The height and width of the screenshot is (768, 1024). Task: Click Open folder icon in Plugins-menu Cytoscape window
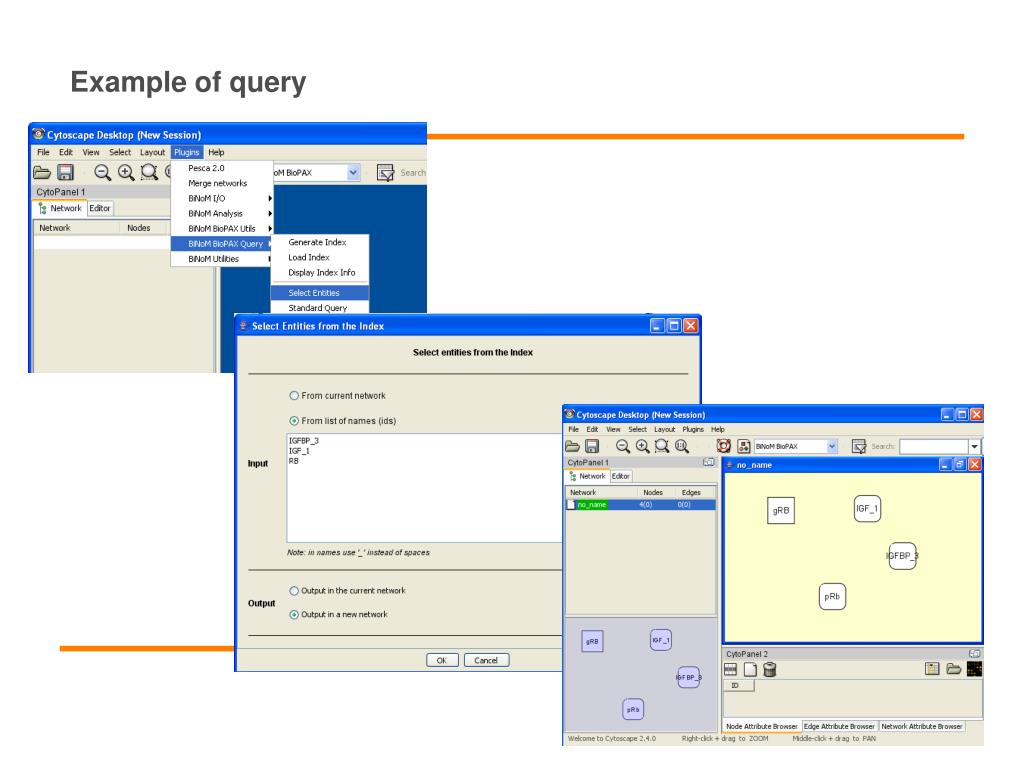tap(42, 172)
